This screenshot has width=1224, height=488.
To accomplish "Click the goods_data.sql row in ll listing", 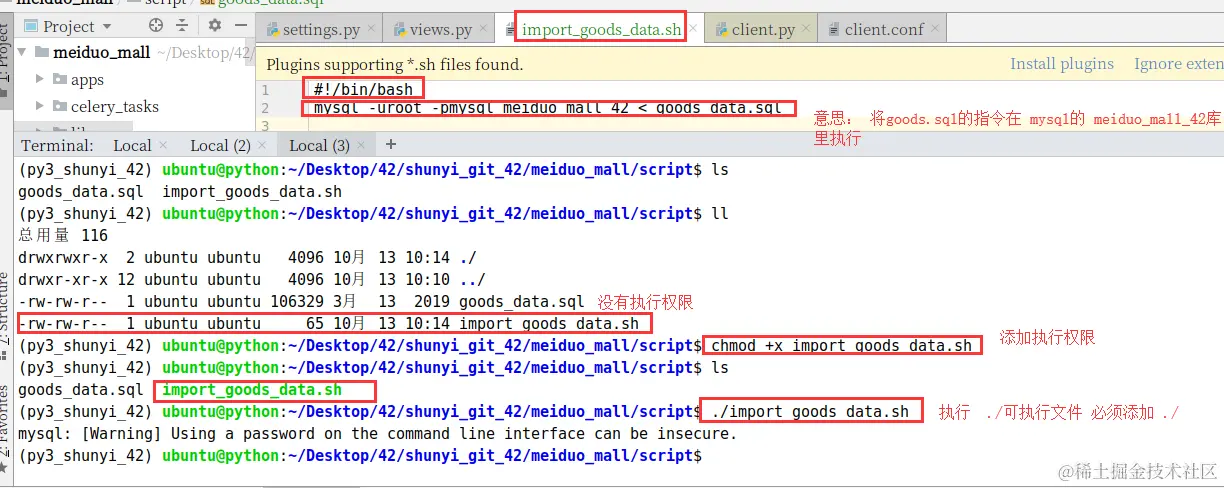I will pos(301,302).
